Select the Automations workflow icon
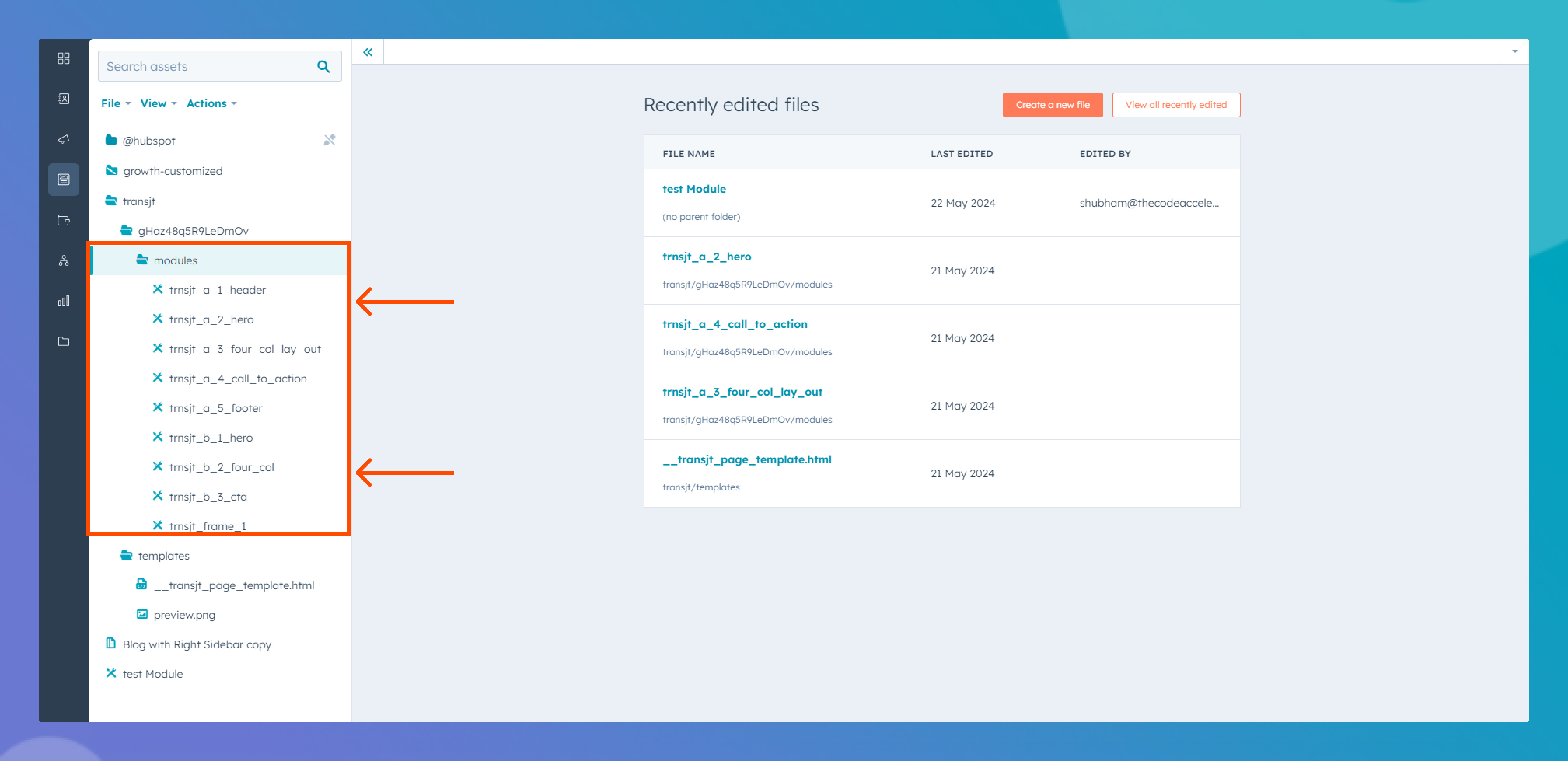Image resolution: width=1568 pixels, height=761 pixels. point(63,260)
